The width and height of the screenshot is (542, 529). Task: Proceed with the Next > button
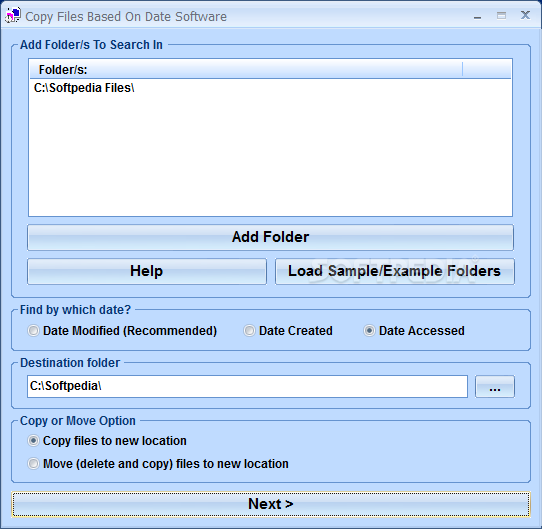[271, 504]
